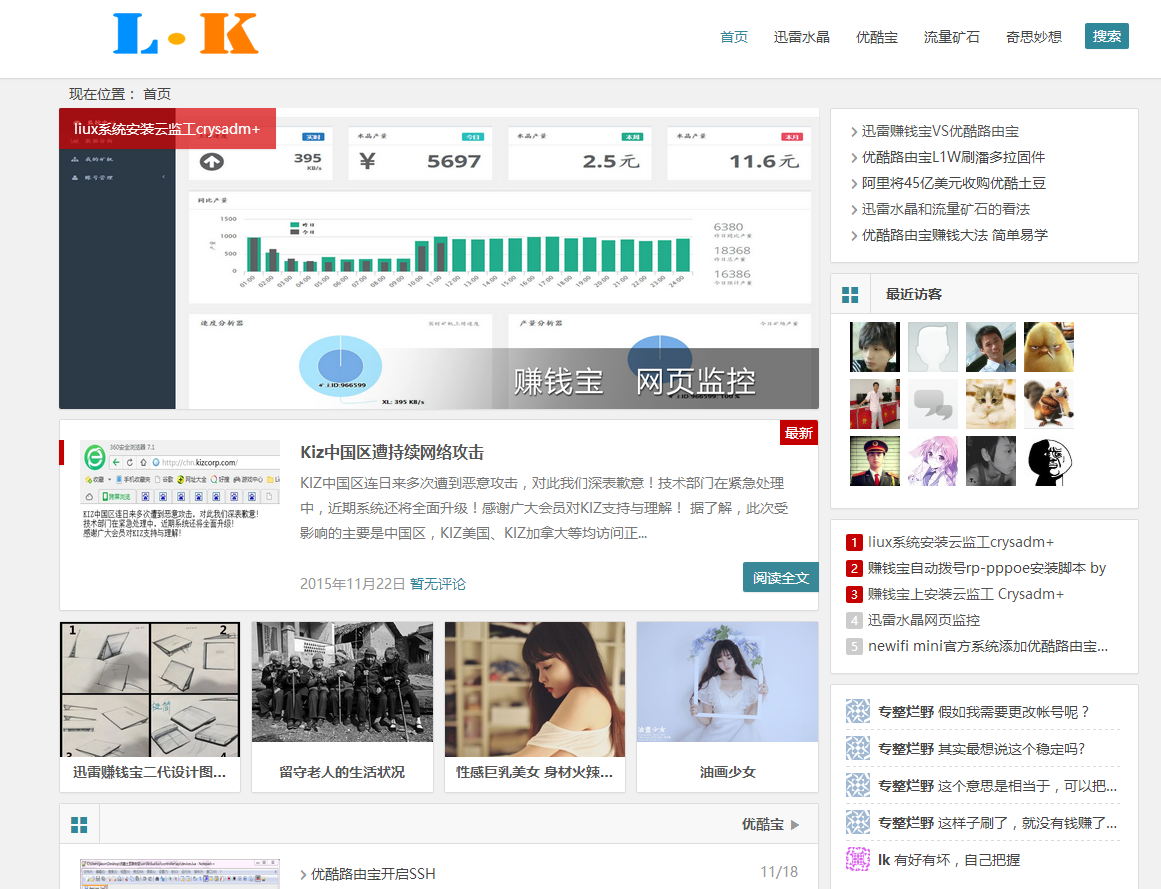Screen dimensions: 1161x889
Task: Click the L·K site logo
Action: click(x=185, y=34)
